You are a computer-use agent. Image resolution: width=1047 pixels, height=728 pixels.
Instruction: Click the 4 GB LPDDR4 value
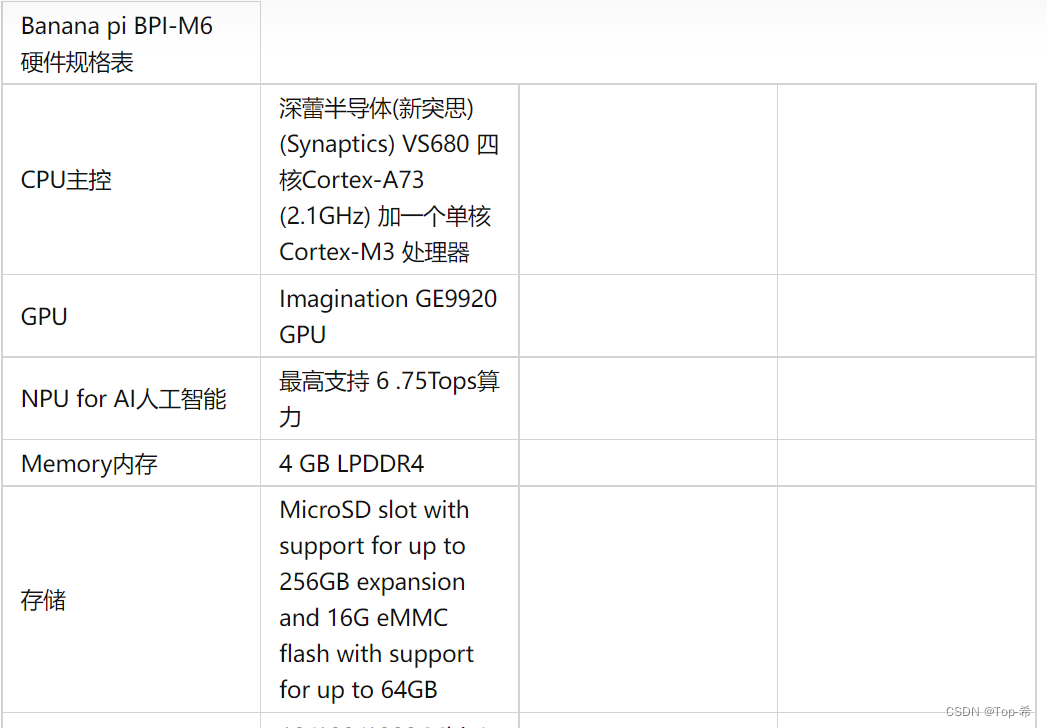[351, 464]
